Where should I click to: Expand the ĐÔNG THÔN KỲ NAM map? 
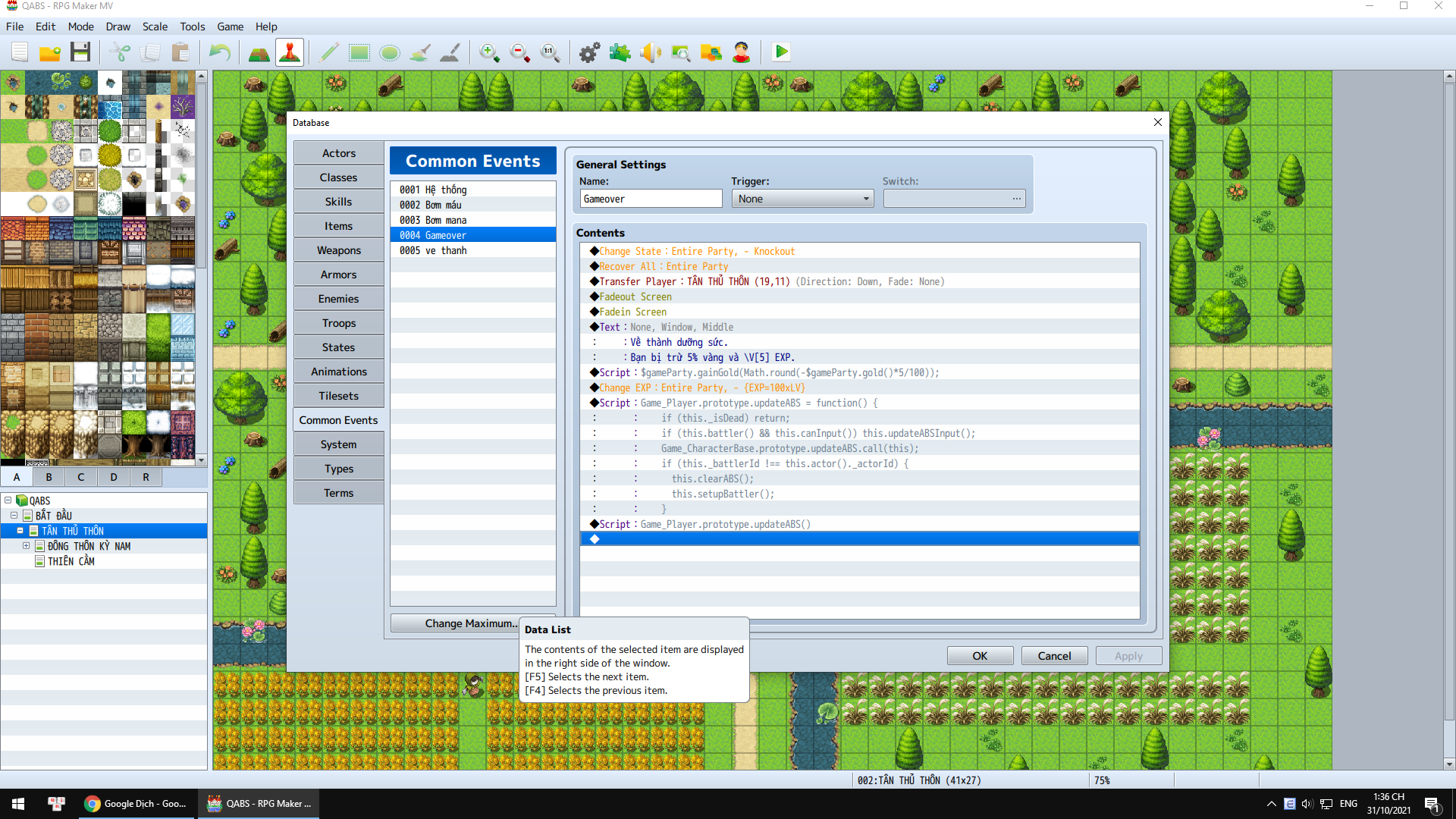pos(27,546)
